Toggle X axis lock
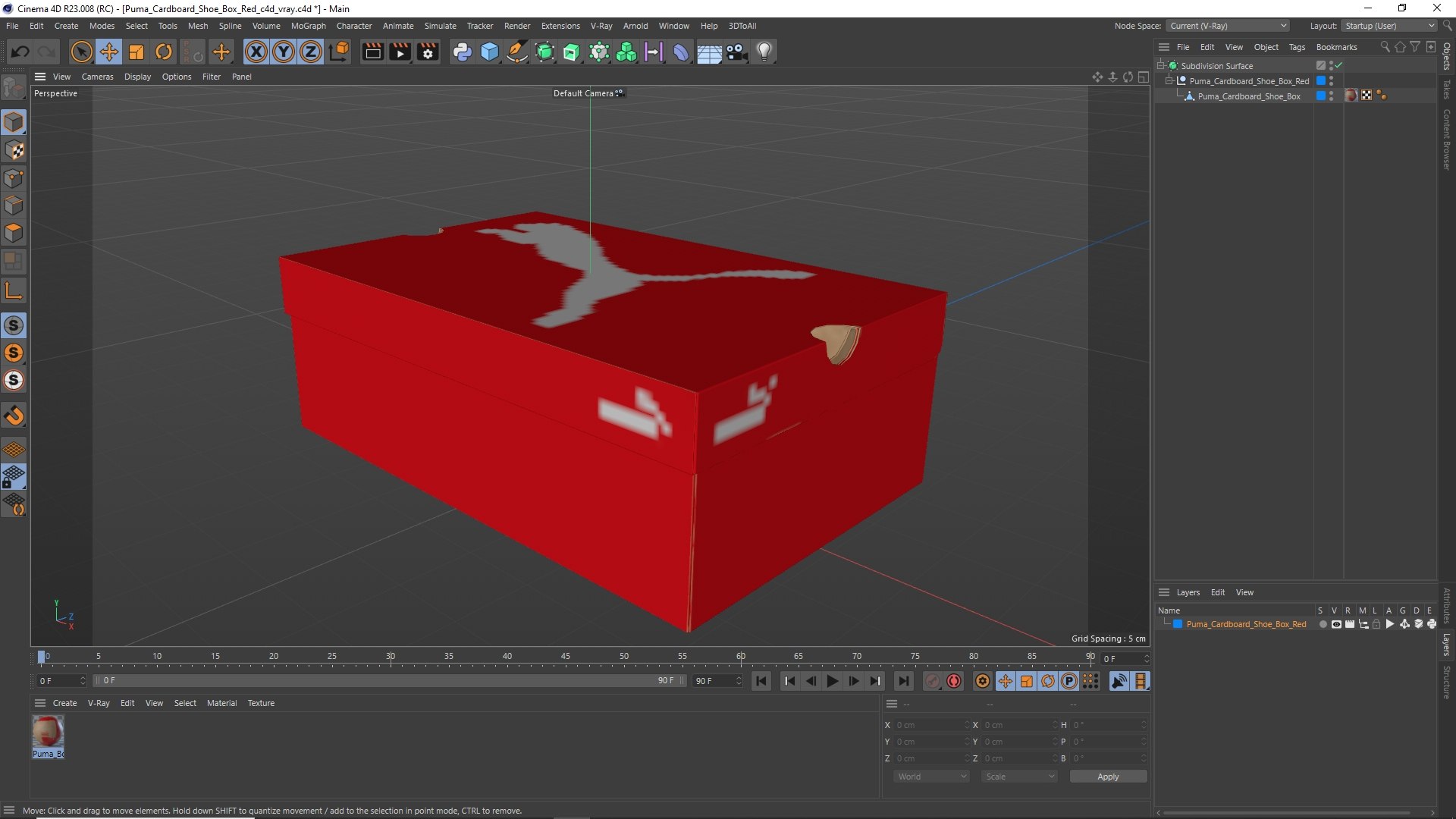Screen dimensions: 1456x819 pyautogui.click(x=256, y=52)
